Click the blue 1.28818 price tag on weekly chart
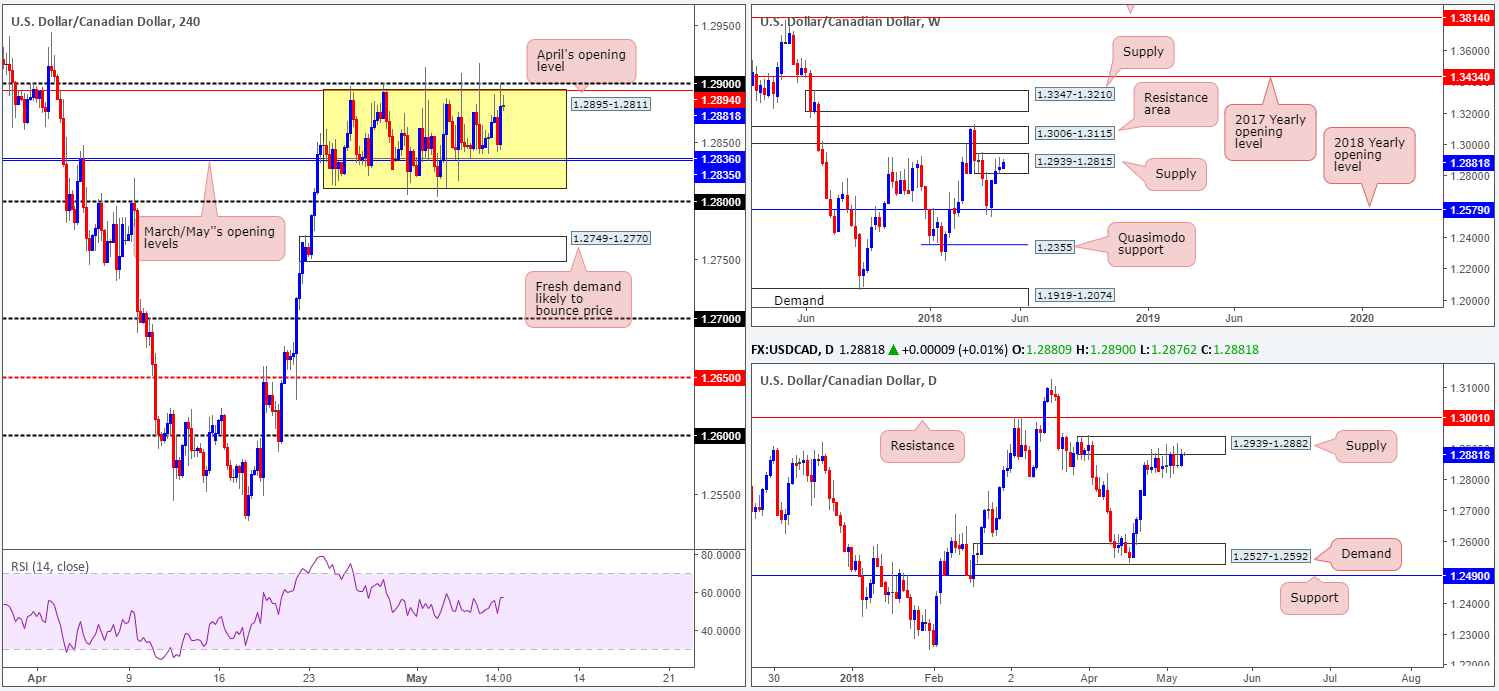 click(x=1468, y=164)
